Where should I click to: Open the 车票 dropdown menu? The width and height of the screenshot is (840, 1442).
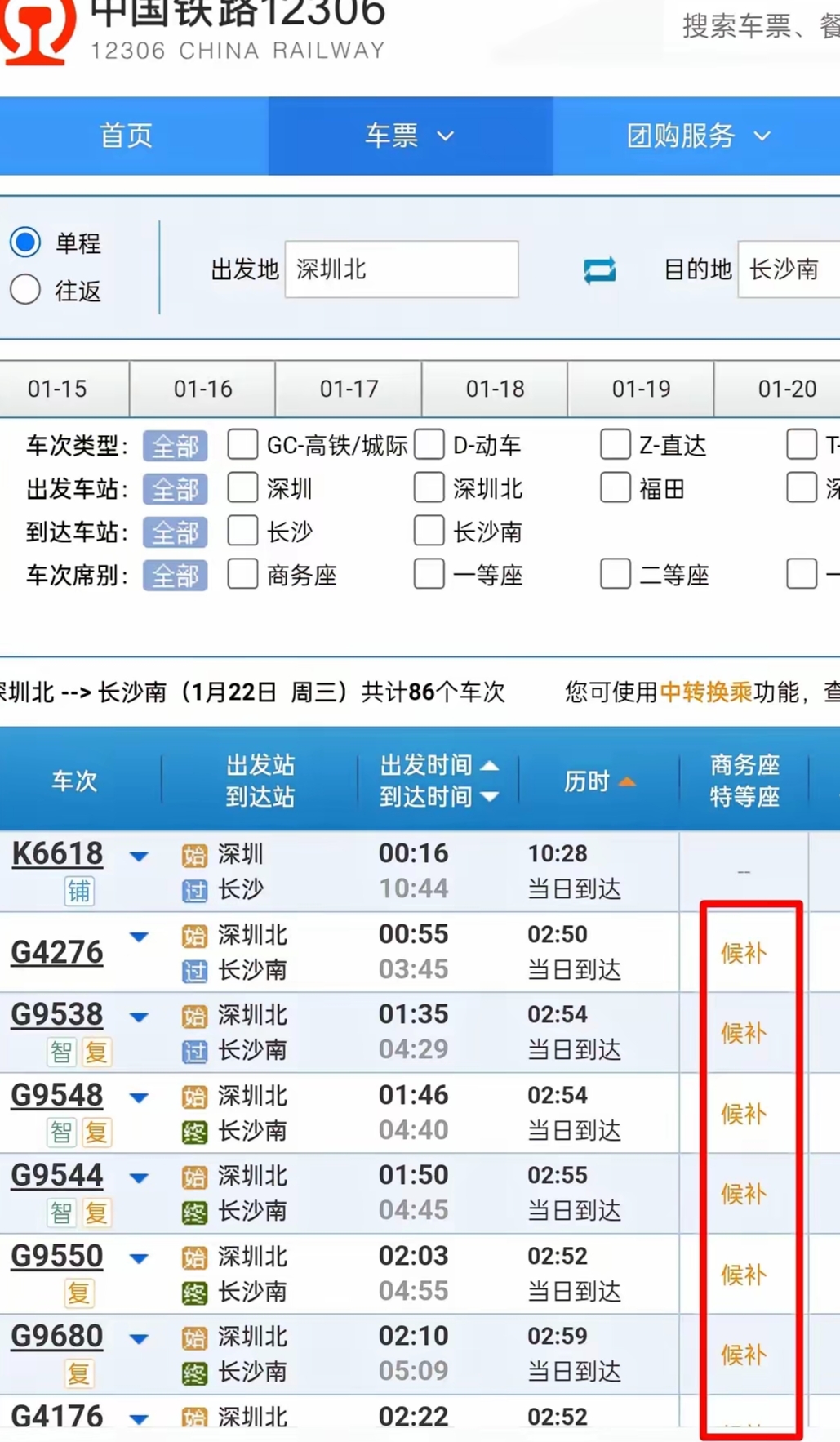(410, 136)
